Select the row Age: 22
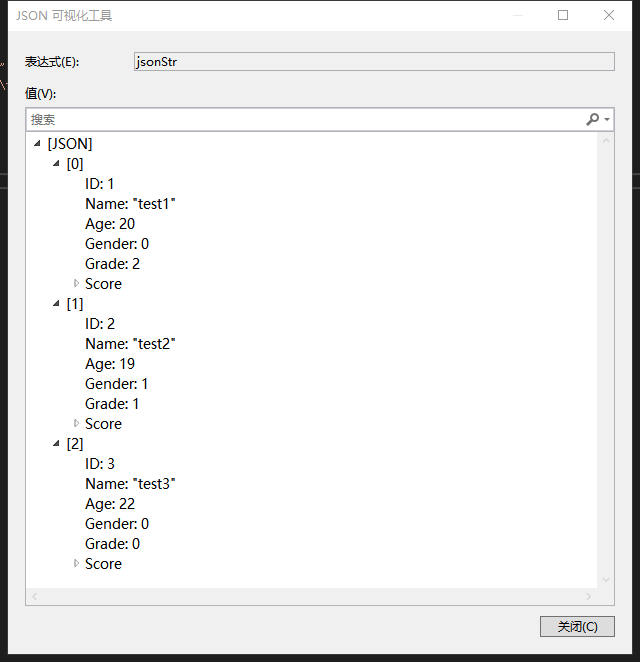This screenshot has width=640, height=662. [110, 504]
